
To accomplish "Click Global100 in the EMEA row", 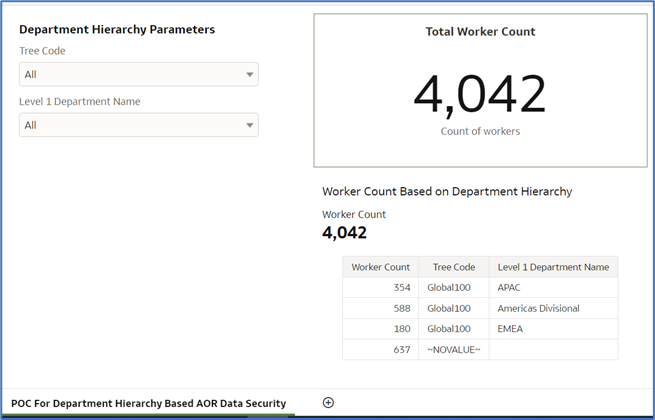I will tap(449, 329).
